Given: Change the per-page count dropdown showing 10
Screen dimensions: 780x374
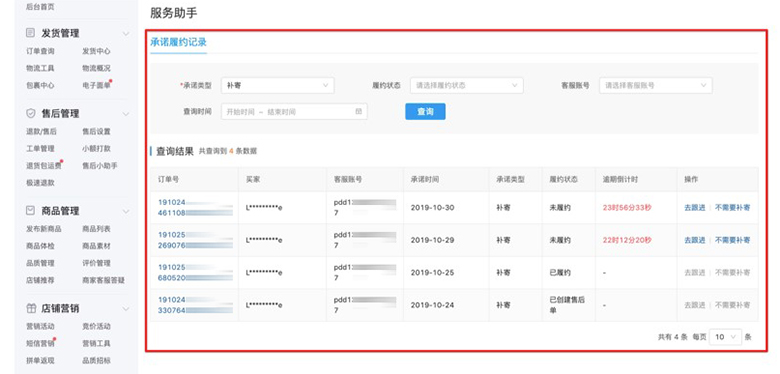Looking at the screenshot, I should tap(725, 337).
